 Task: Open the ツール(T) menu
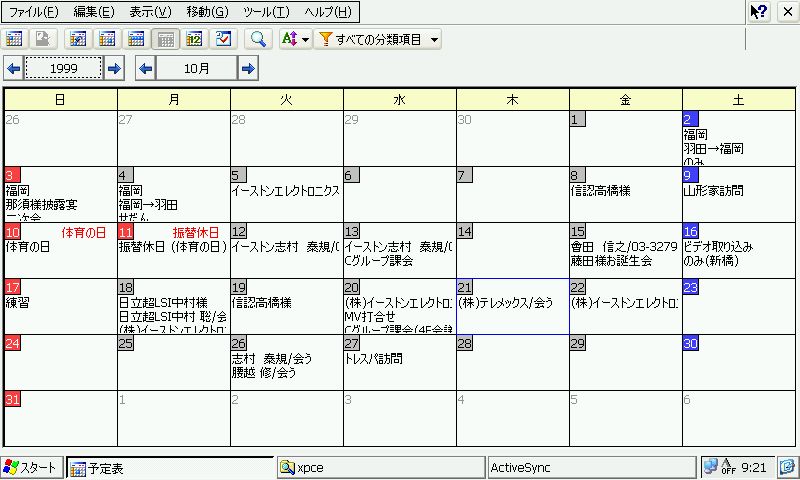click(x=266, y=12)
